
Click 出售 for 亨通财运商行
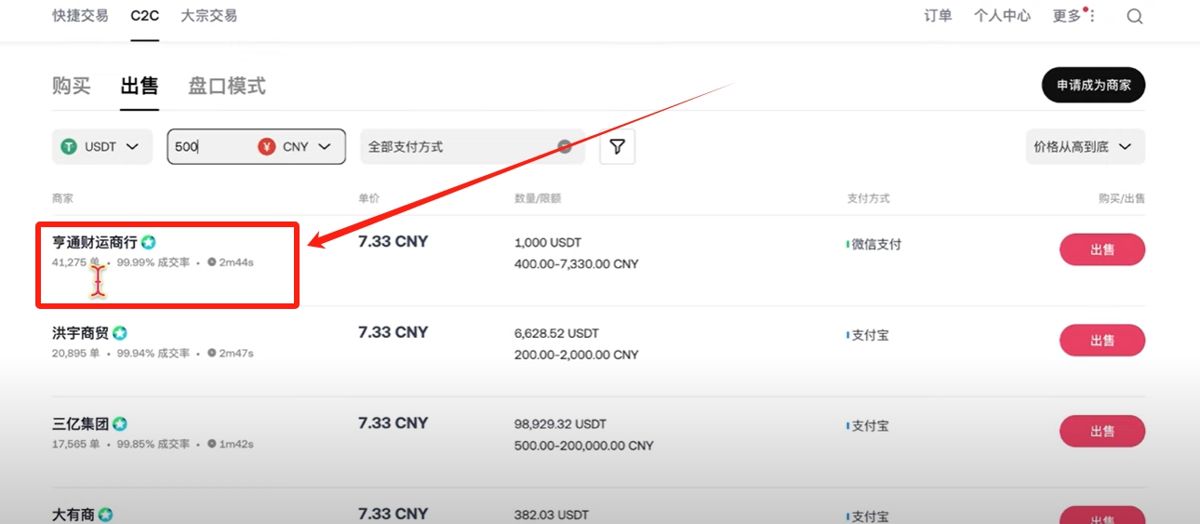point(1102,250)
